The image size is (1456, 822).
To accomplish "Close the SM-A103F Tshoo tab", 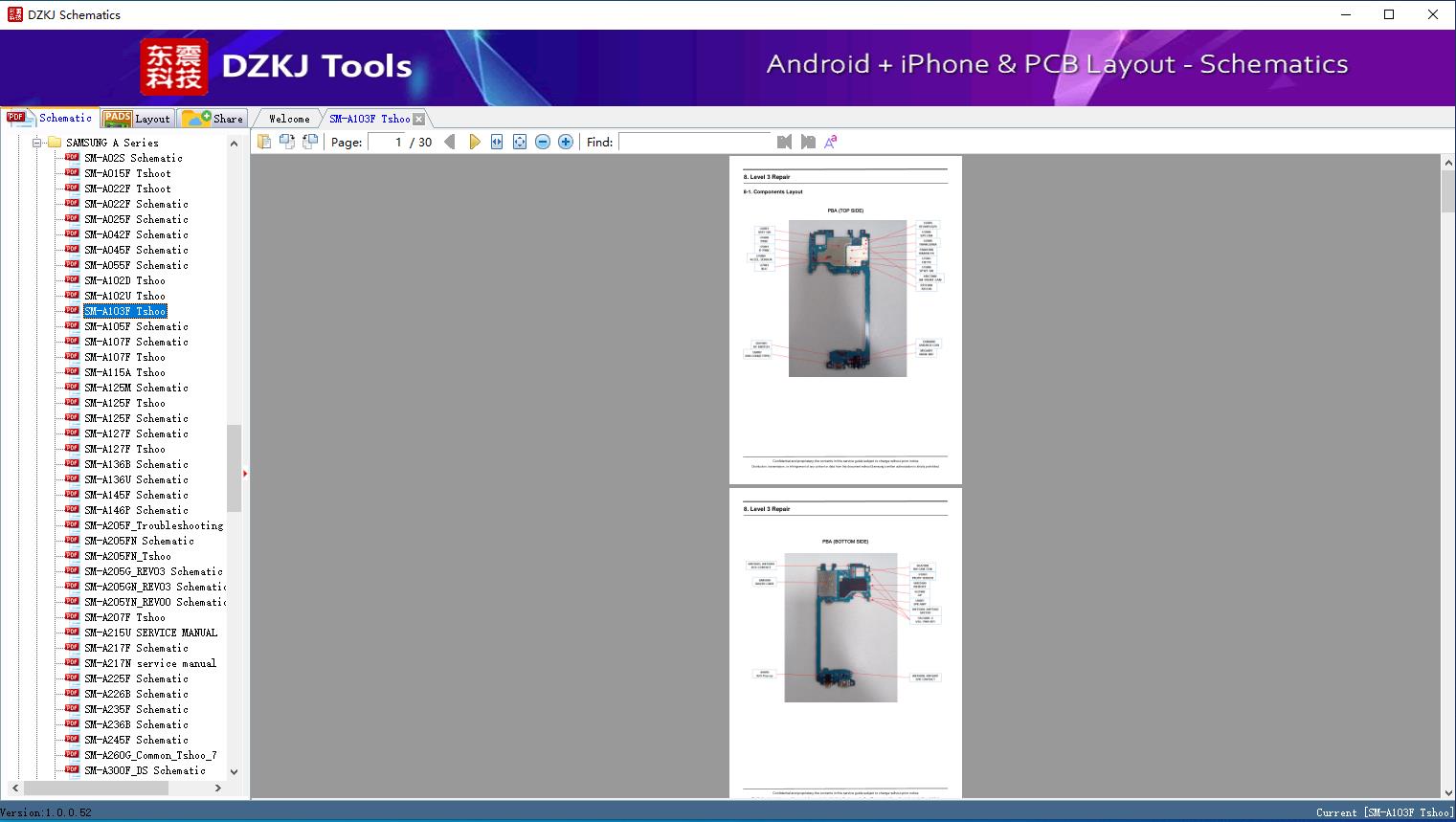I will [x=419, y=119].
